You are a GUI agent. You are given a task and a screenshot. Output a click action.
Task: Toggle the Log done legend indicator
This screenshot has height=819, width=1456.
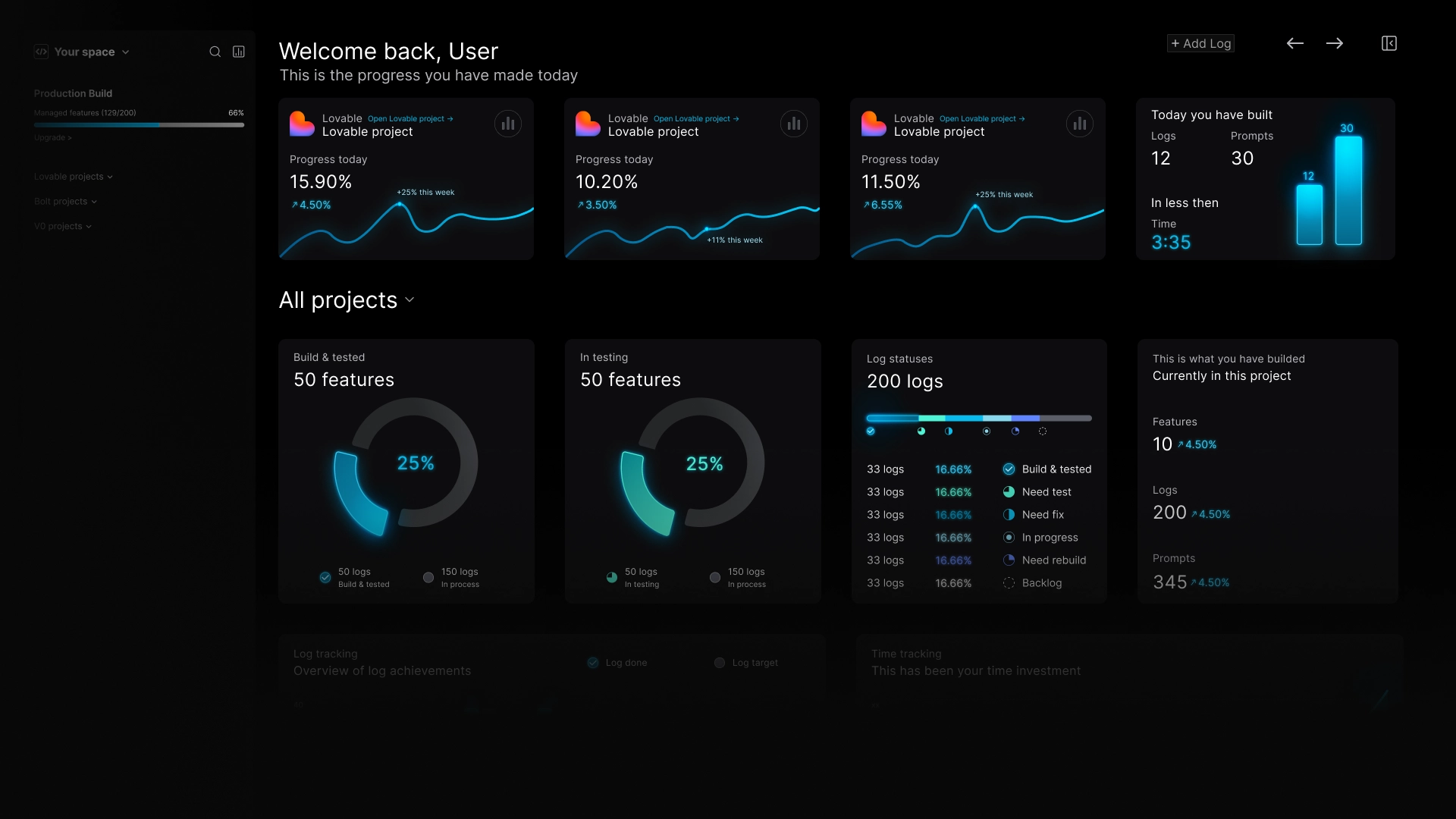(x=593, y=663)
